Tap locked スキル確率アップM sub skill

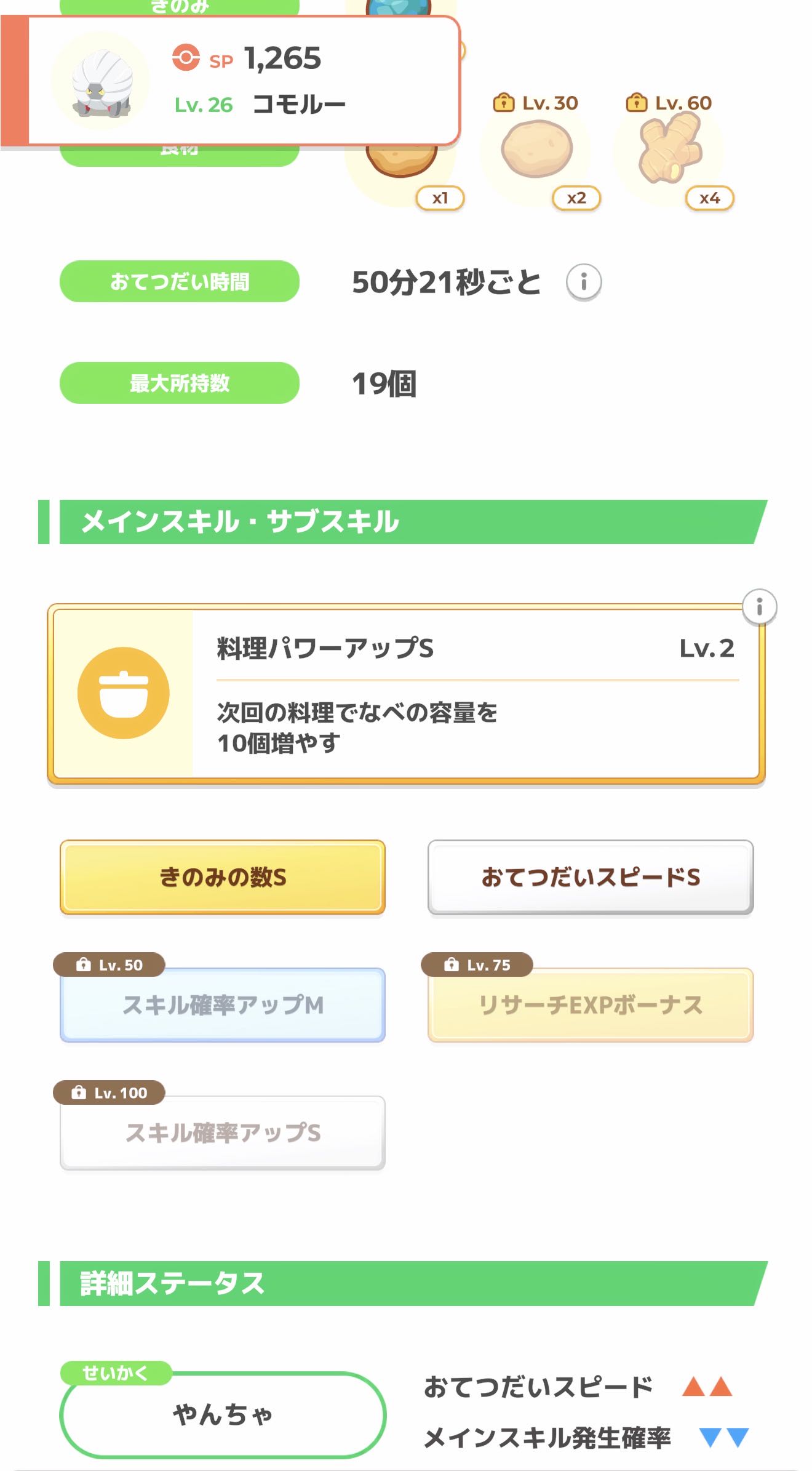click(x=222, y=1005)
